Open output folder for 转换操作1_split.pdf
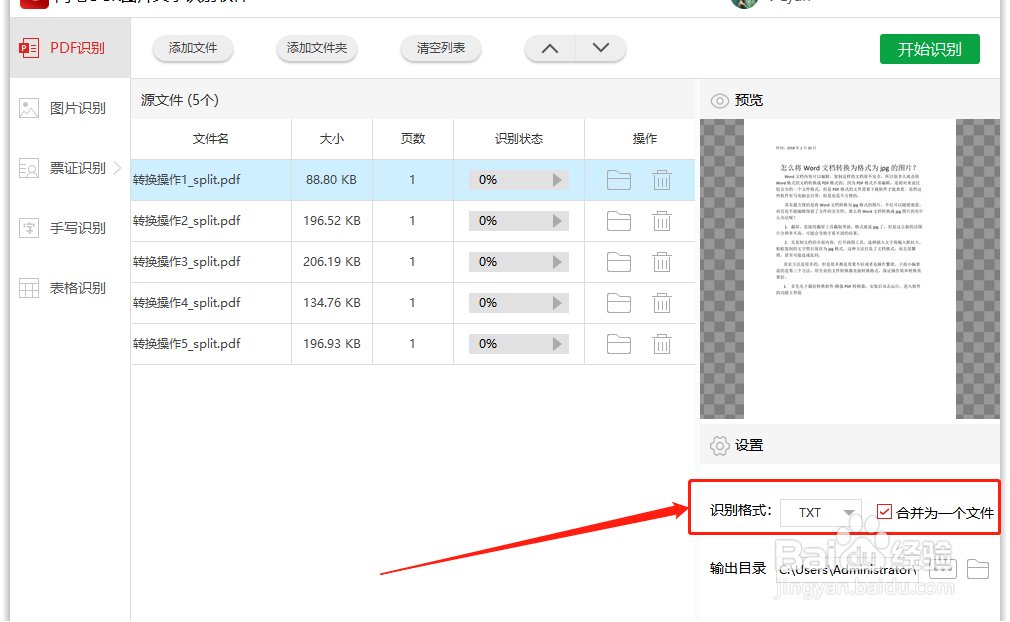 619,179
